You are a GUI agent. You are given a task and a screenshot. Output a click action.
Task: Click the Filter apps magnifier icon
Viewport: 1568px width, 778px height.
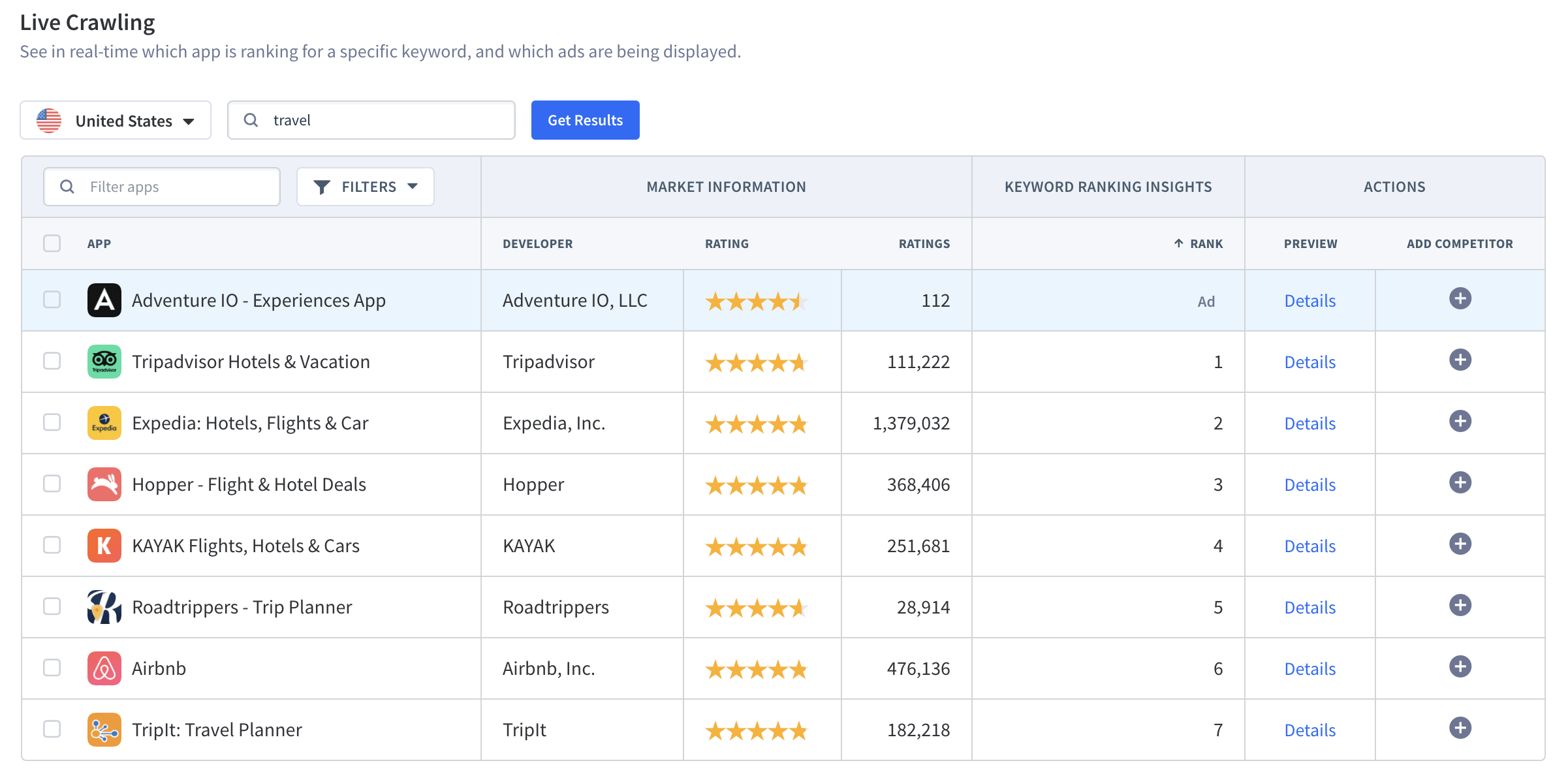(x=67, y=187)
